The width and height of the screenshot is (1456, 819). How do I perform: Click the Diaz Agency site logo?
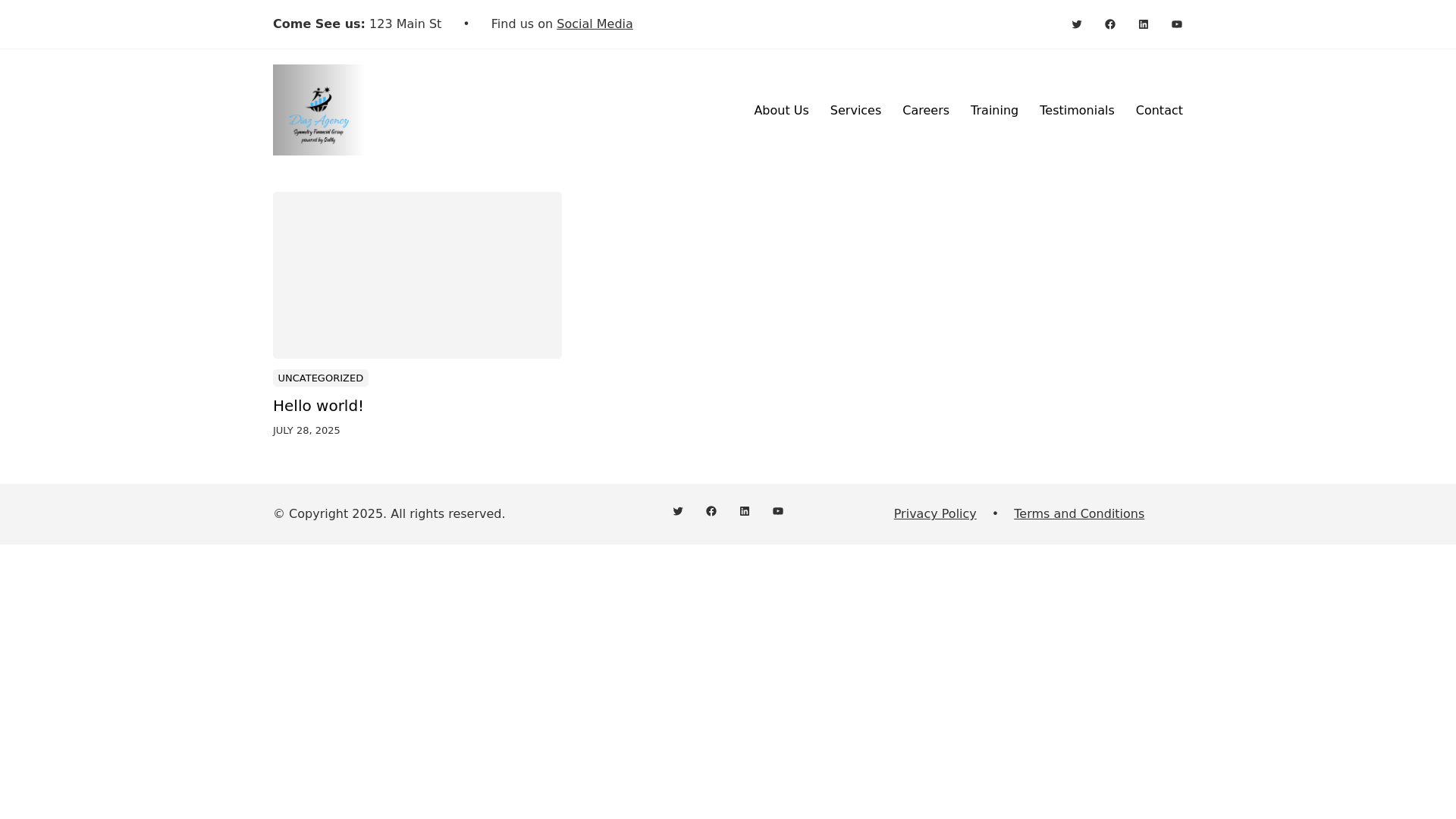tap(318, 110)
